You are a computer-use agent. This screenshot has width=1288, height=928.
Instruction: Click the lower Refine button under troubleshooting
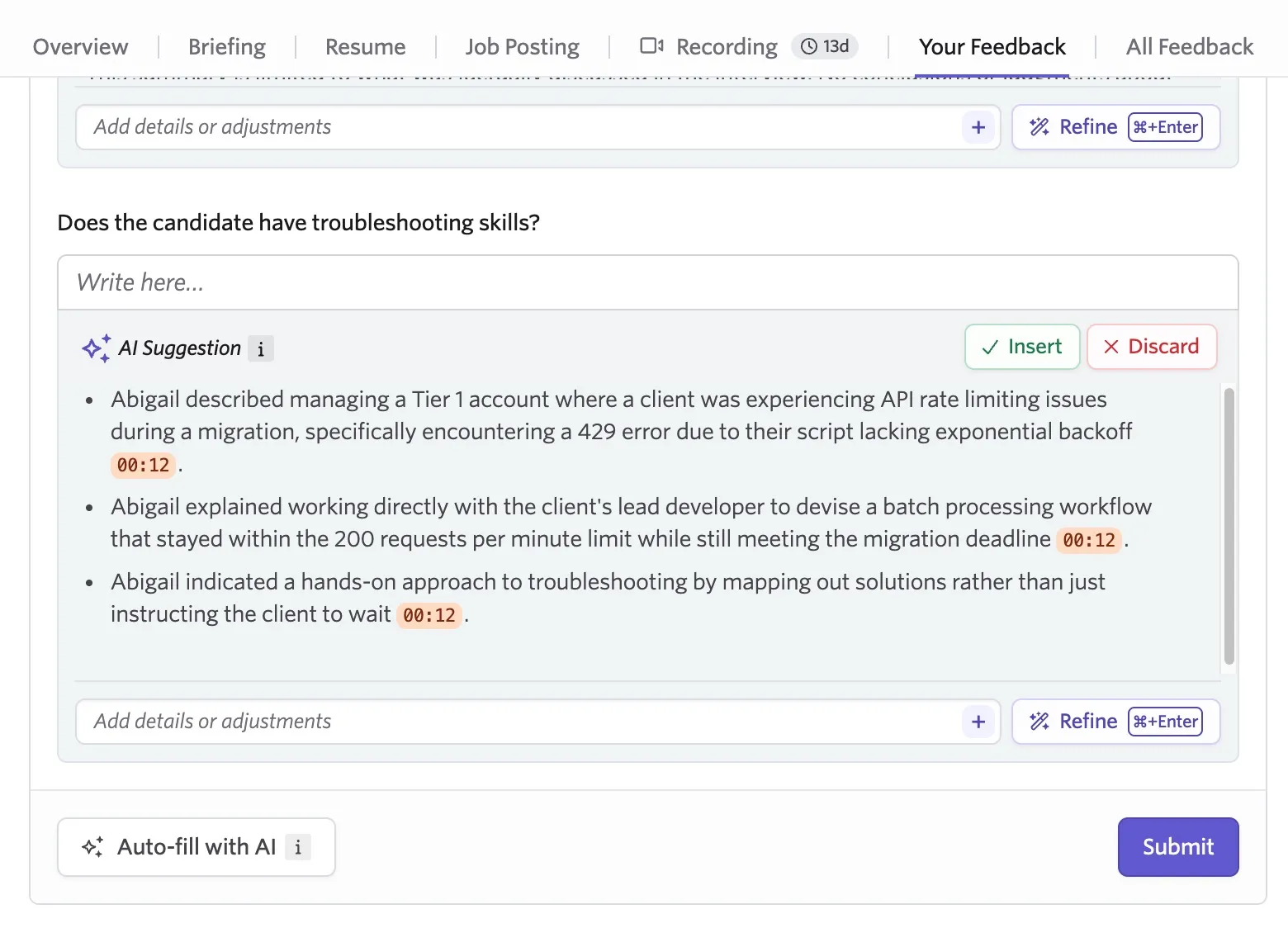pos(1116,722)
